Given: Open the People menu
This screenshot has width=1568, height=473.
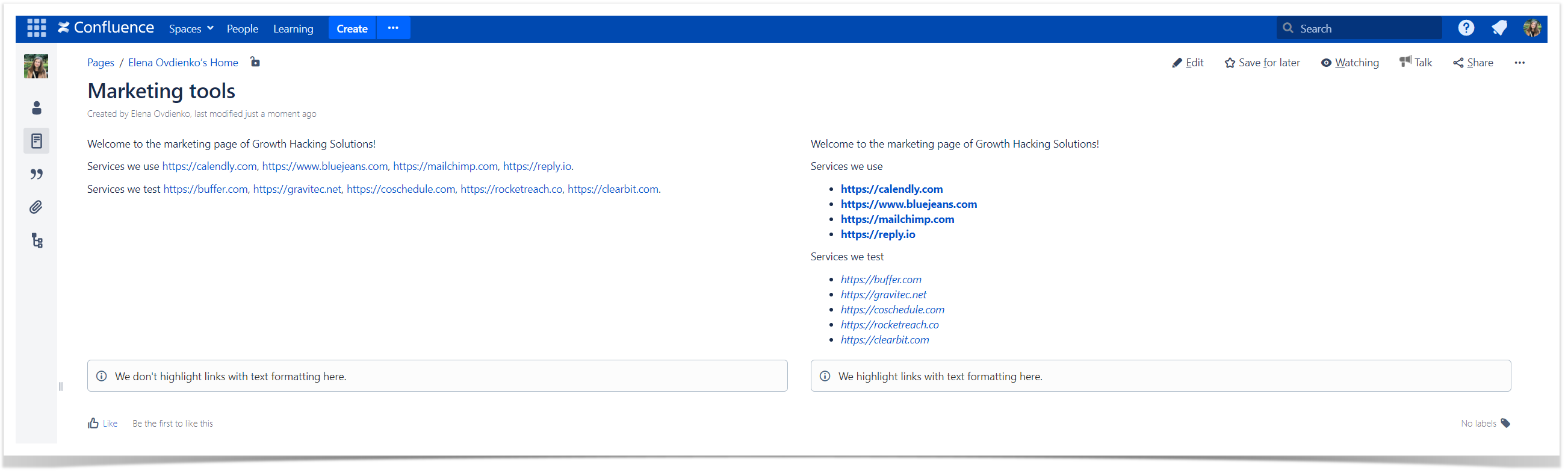Looking at the screenshot, I should click(x=242, y=29).
